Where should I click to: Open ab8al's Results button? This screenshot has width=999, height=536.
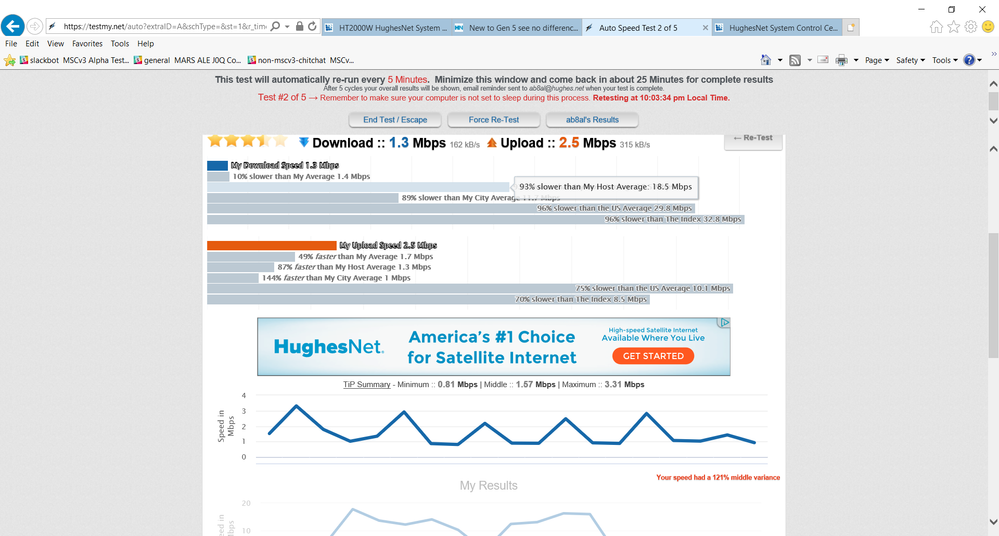592,120
